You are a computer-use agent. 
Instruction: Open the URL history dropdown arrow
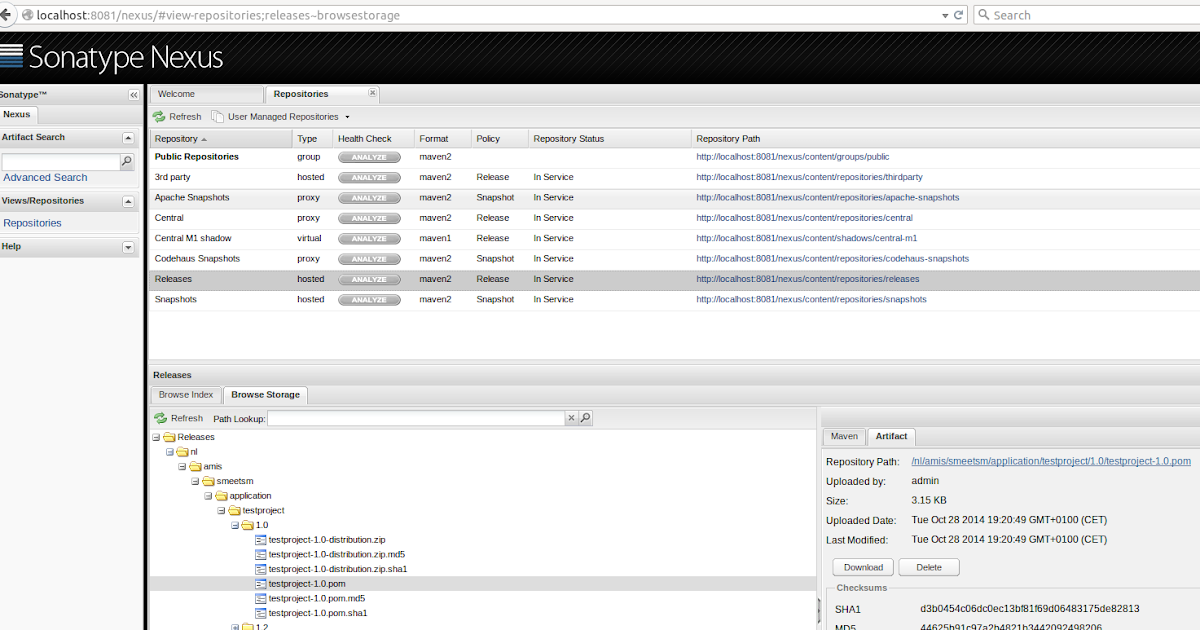pyautogui.click(x=946, y=15)
